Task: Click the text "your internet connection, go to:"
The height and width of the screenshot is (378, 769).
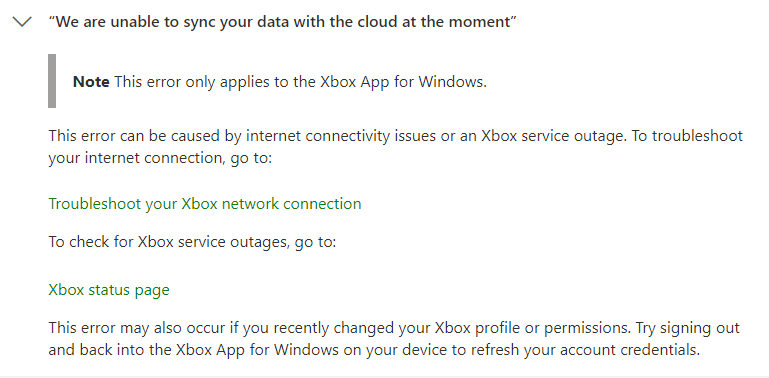Action: (160, 158)
